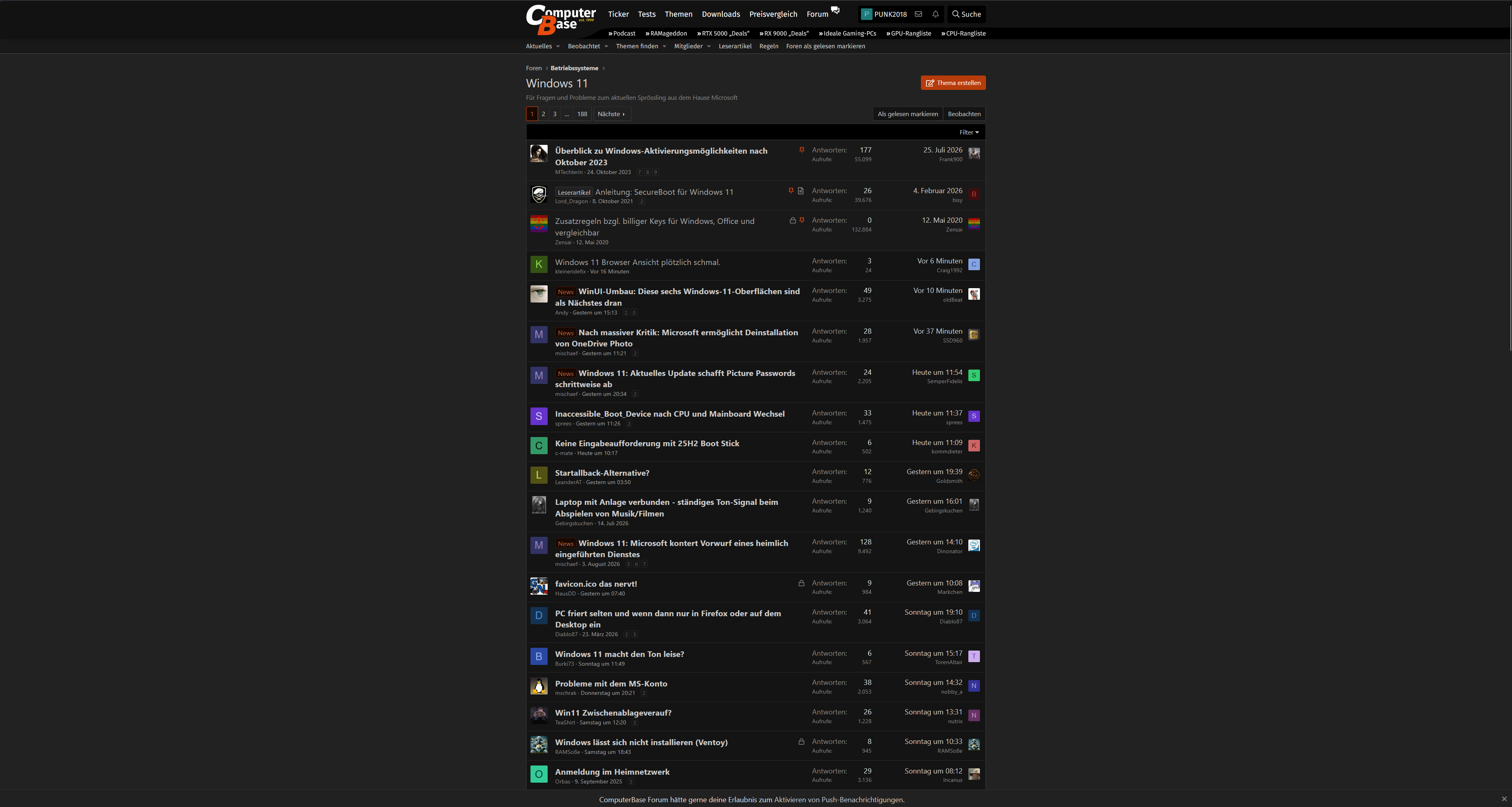Click SemperFidelis's green S last-poster avatar
Viewport: 1512px width, 807px height.
[974, 375]
